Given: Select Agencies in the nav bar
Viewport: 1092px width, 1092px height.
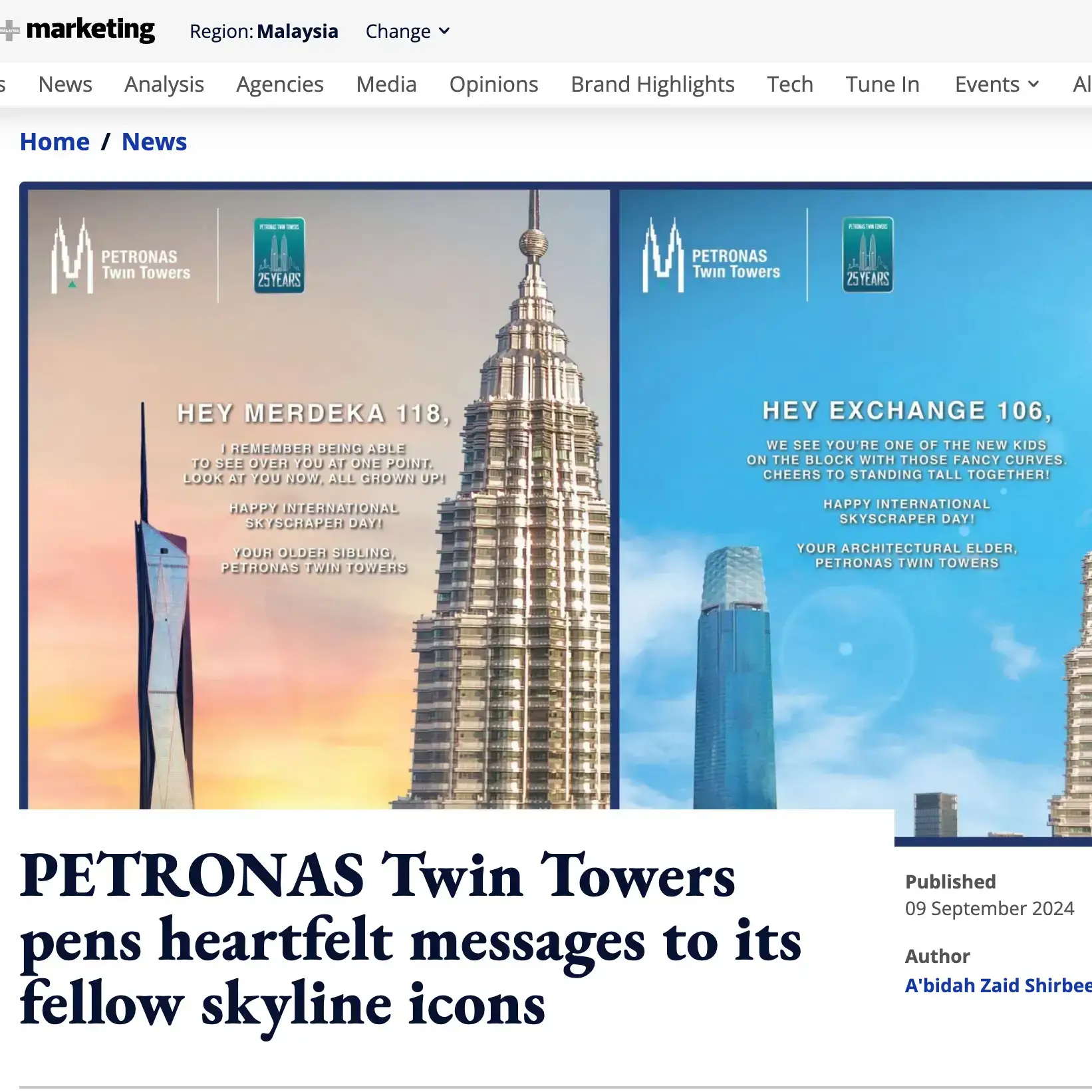Looking at the screenshot, I should tap(280, 84).
